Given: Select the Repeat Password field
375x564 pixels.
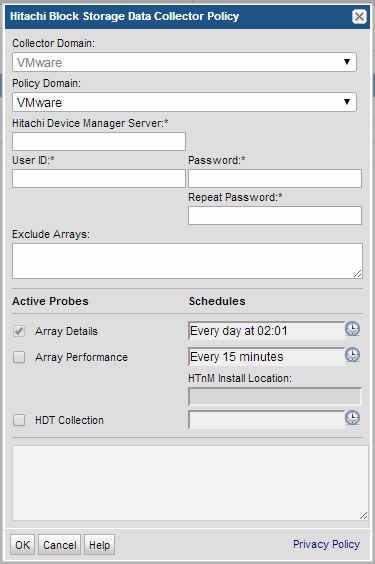Looking at the screenshot, I should point(275,215).
